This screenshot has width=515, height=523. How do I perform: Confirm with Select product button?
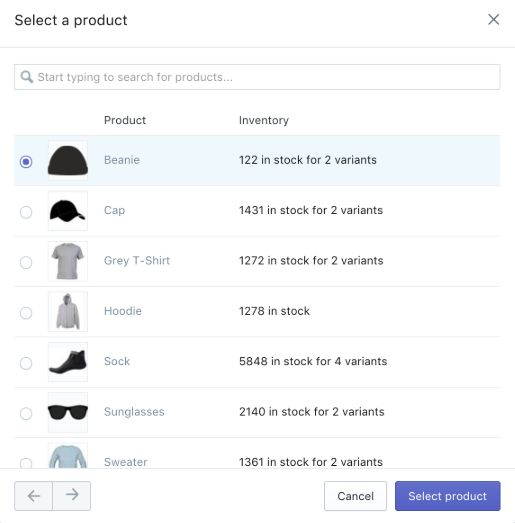448,496
